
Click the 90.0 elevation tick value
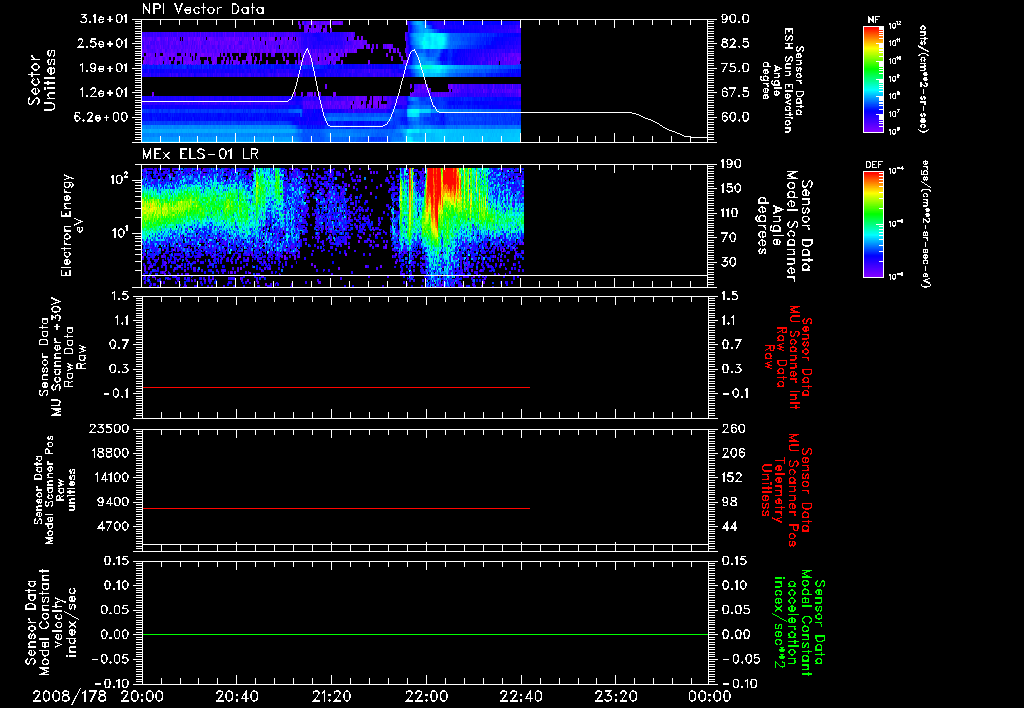(x=735, y=19)
